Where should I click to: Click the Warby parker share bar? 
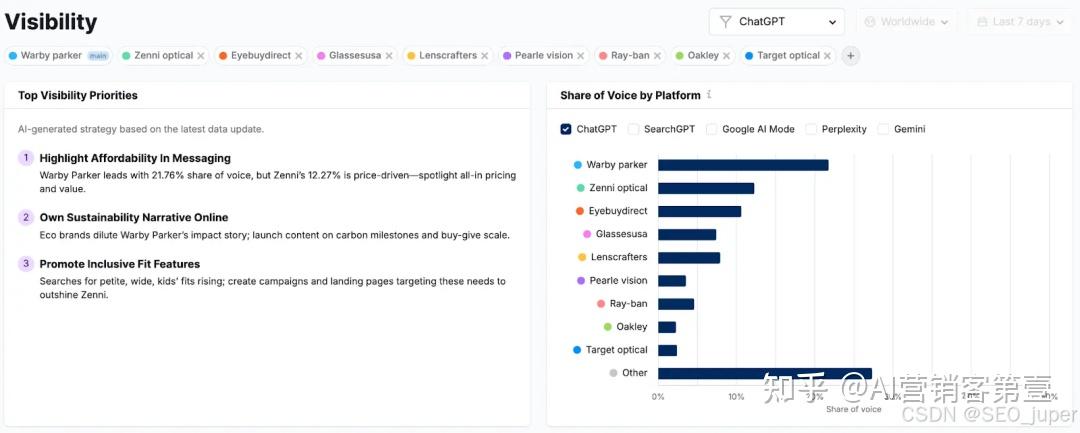pos(743,165)
